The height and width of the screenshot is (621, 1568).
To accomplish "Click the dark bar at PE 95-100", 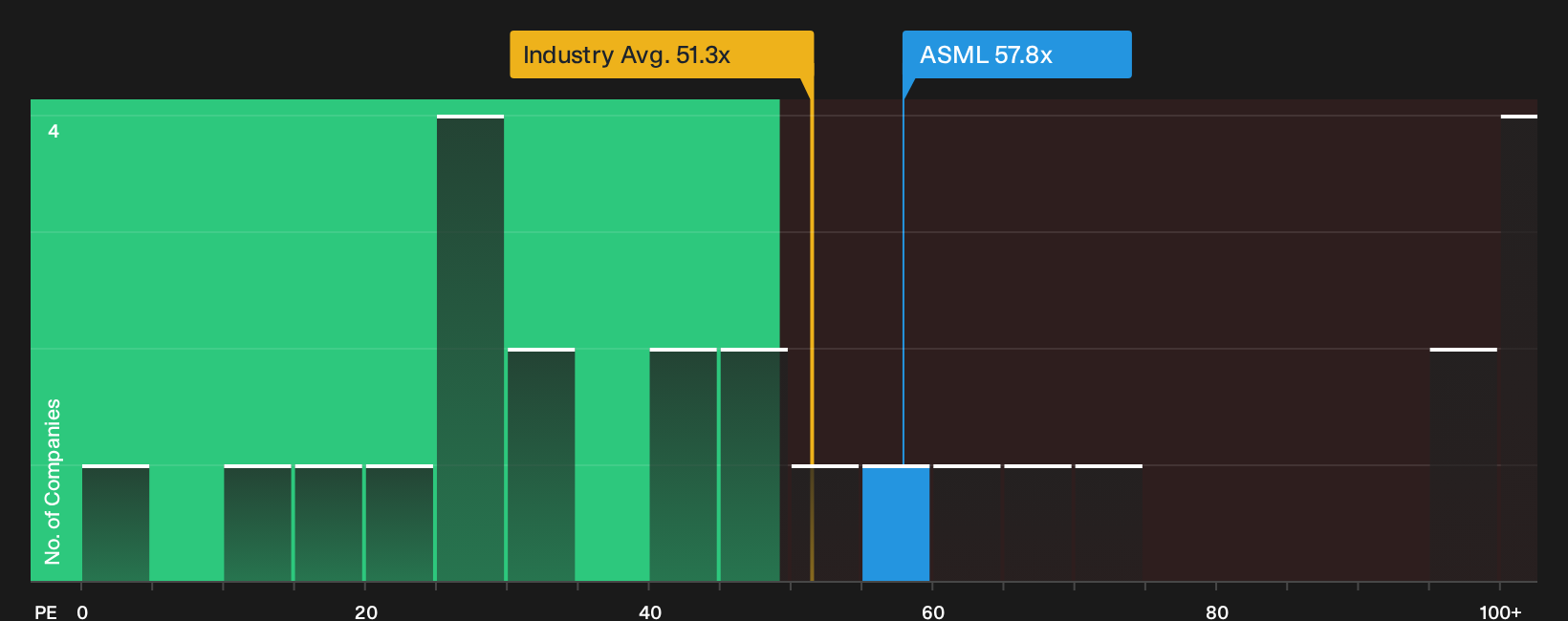I will coord(1464,465).
